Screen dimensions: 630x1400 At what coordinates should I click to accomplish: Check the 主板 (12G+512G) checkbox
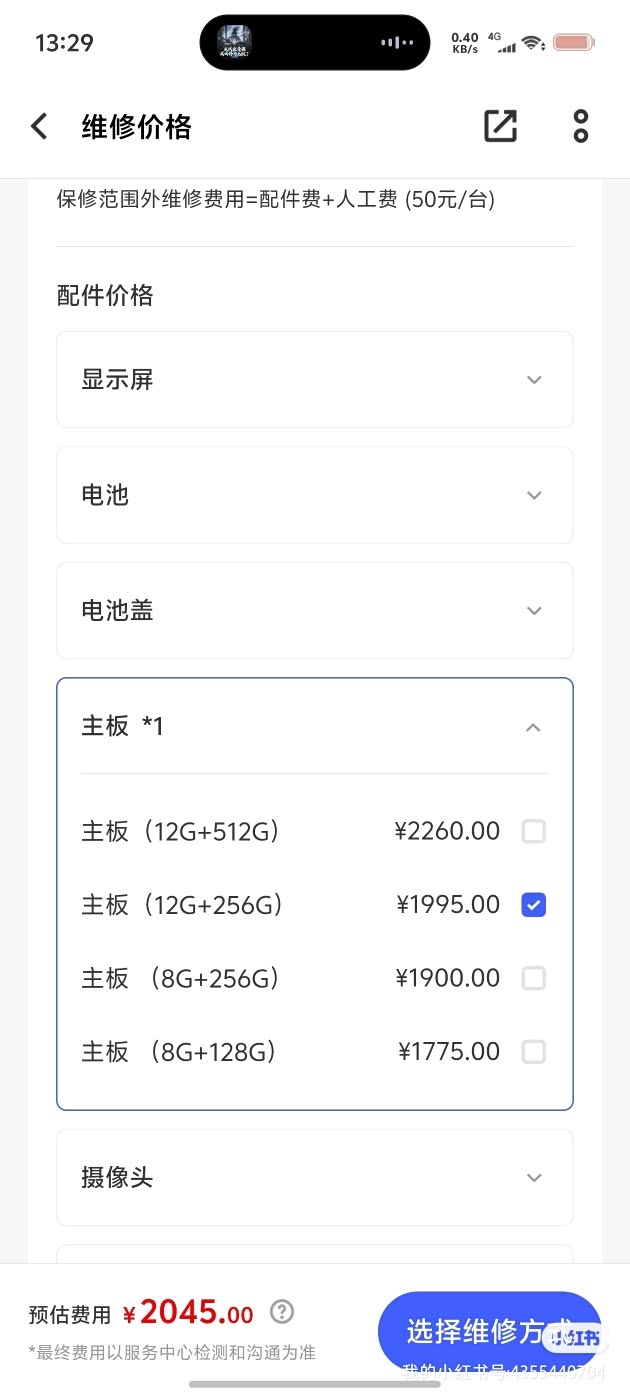(x=534, y=831)
